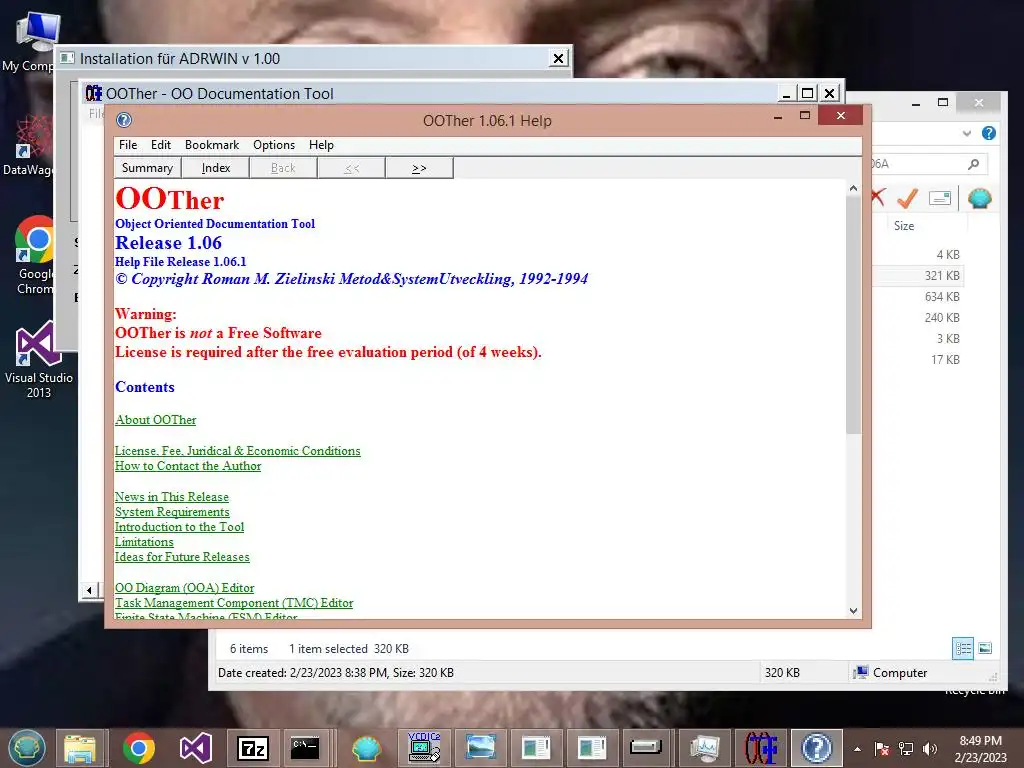The height and width of the screenshot is (768, 1024).
Task: Open Ideas for Future Releases link
Action: coord(182,557)
